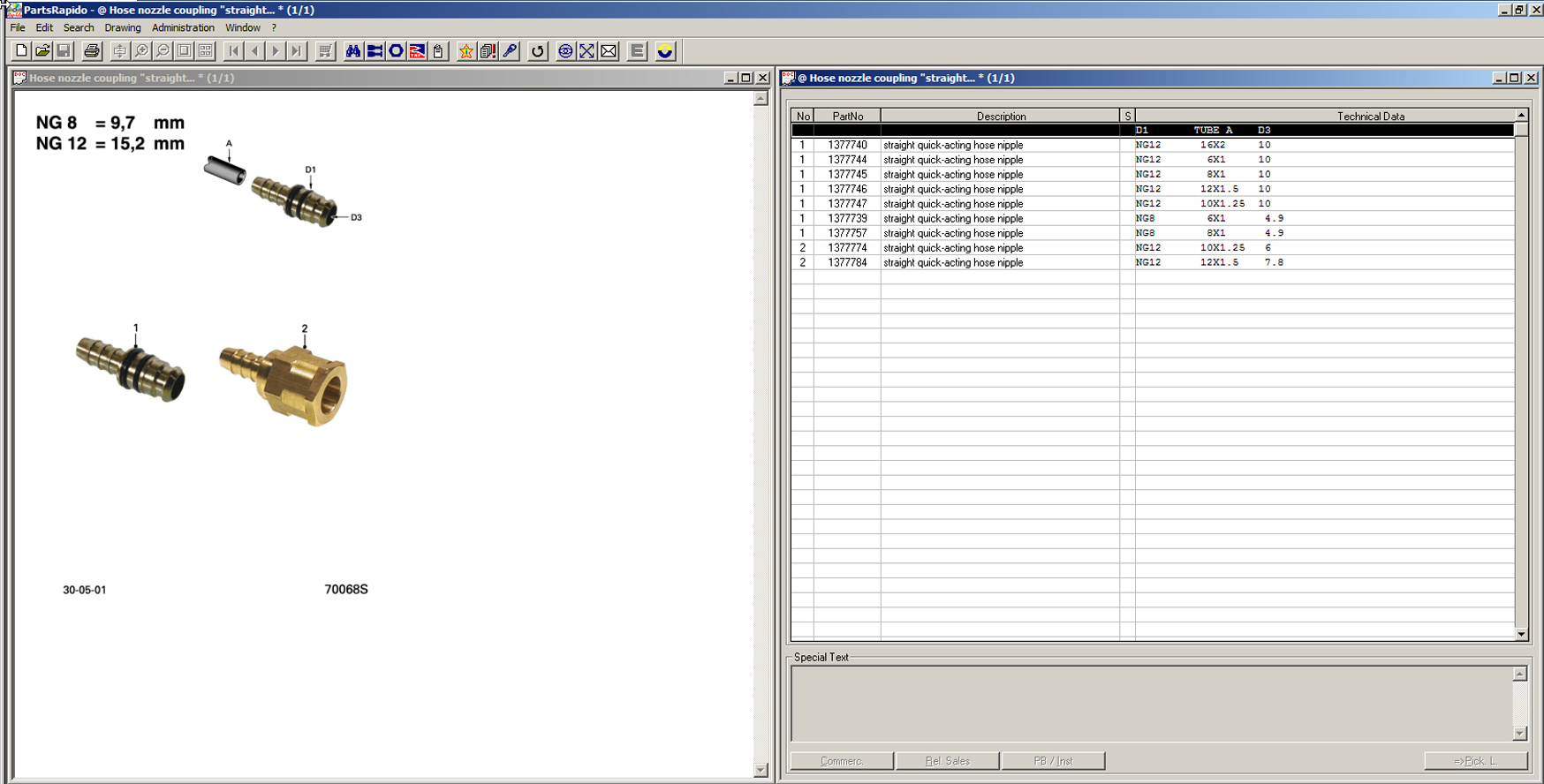Click the shopping cart icon
1544x784 pixels.
325,51
